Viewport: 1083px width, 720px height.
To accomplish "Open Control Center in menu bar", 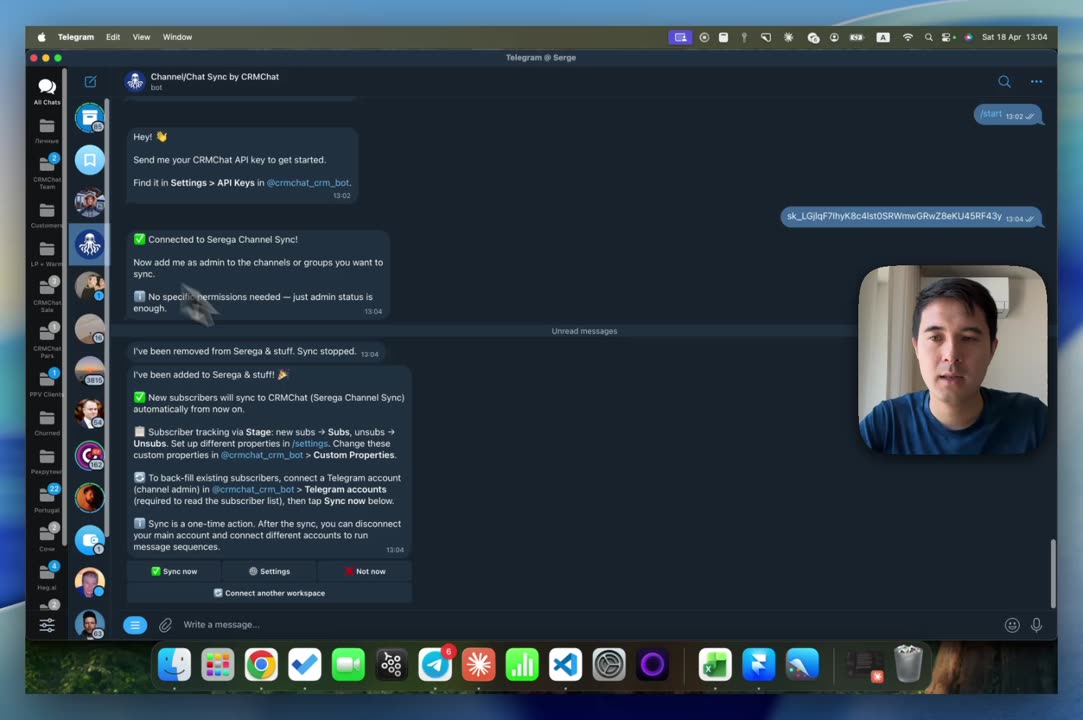I will pos(948,37).
